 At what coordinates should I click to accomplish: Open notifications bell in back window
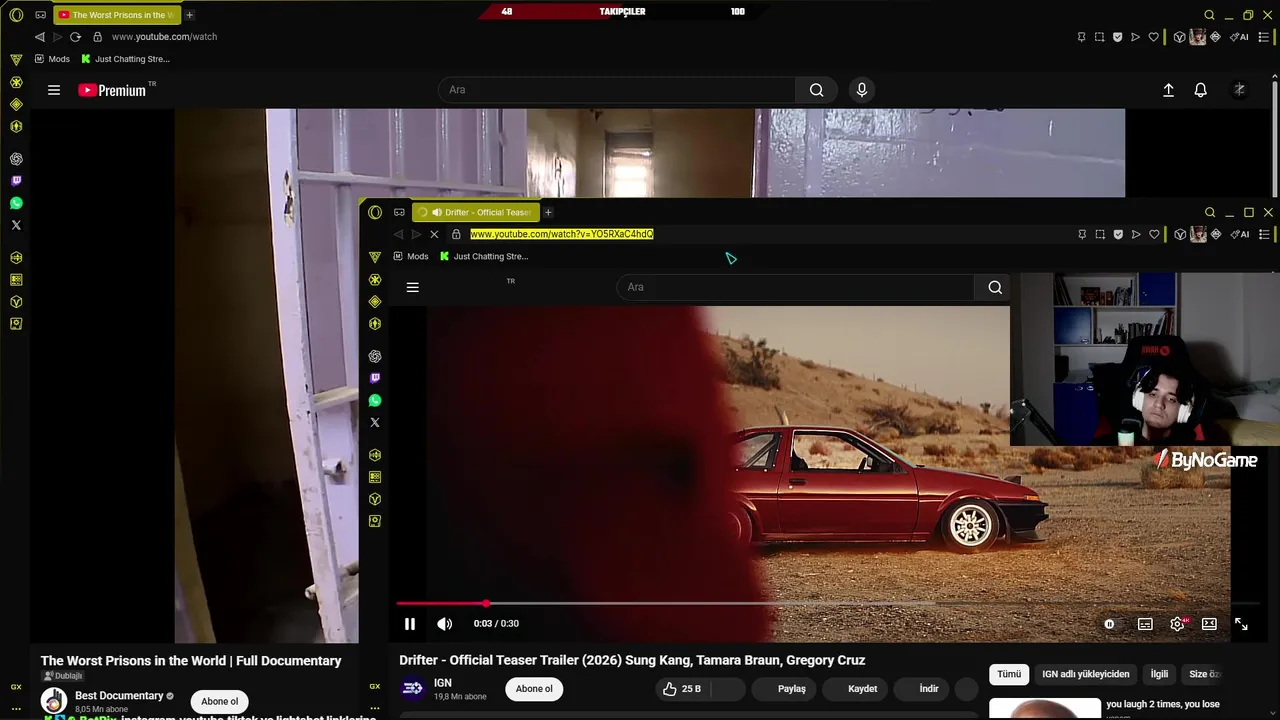coord(1201,90)
